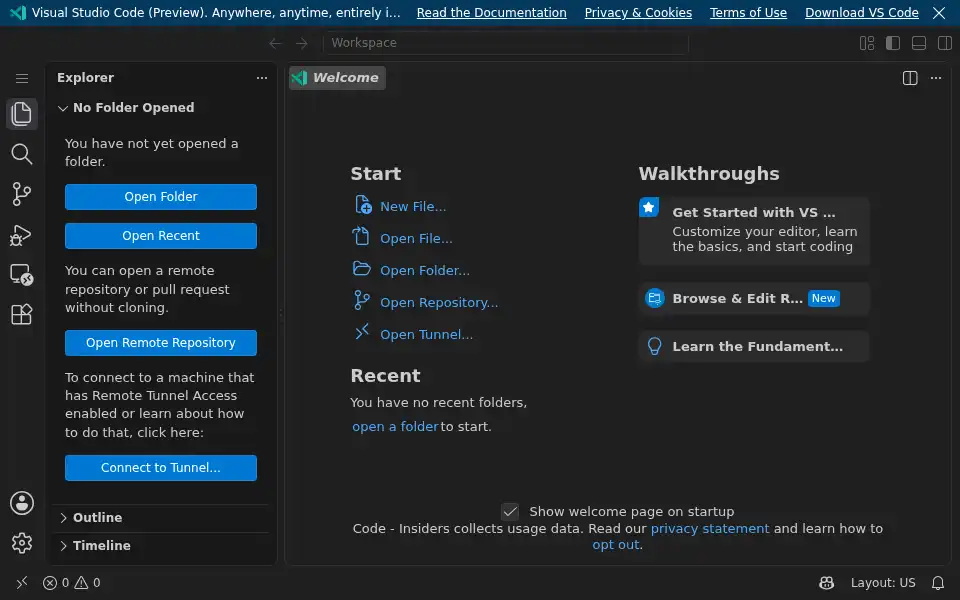
Task: Go forward with the right arrow
Action: (x=302, y=43)
